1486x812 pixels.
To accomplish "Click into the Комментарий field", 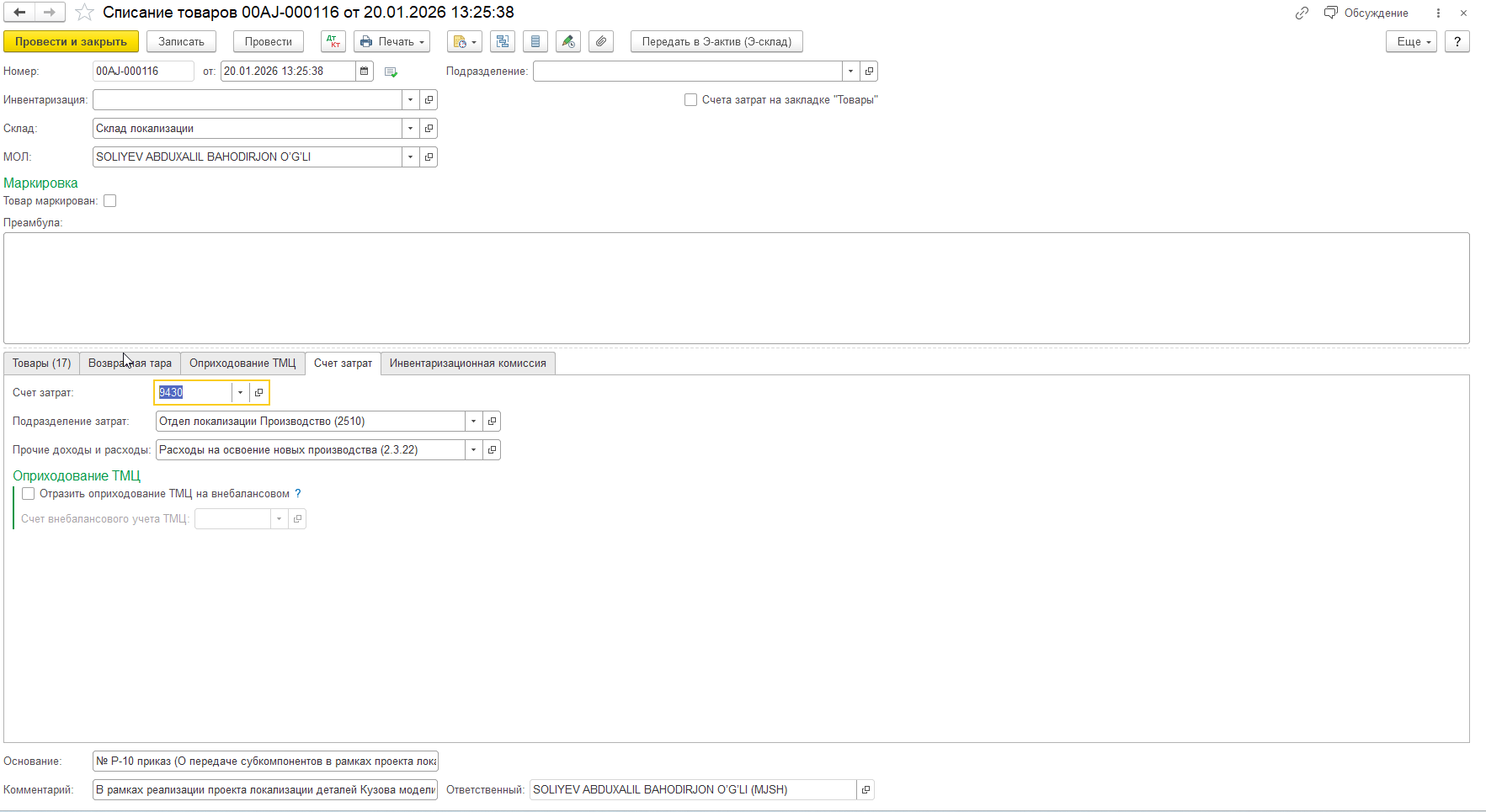I will click(265, 790).
